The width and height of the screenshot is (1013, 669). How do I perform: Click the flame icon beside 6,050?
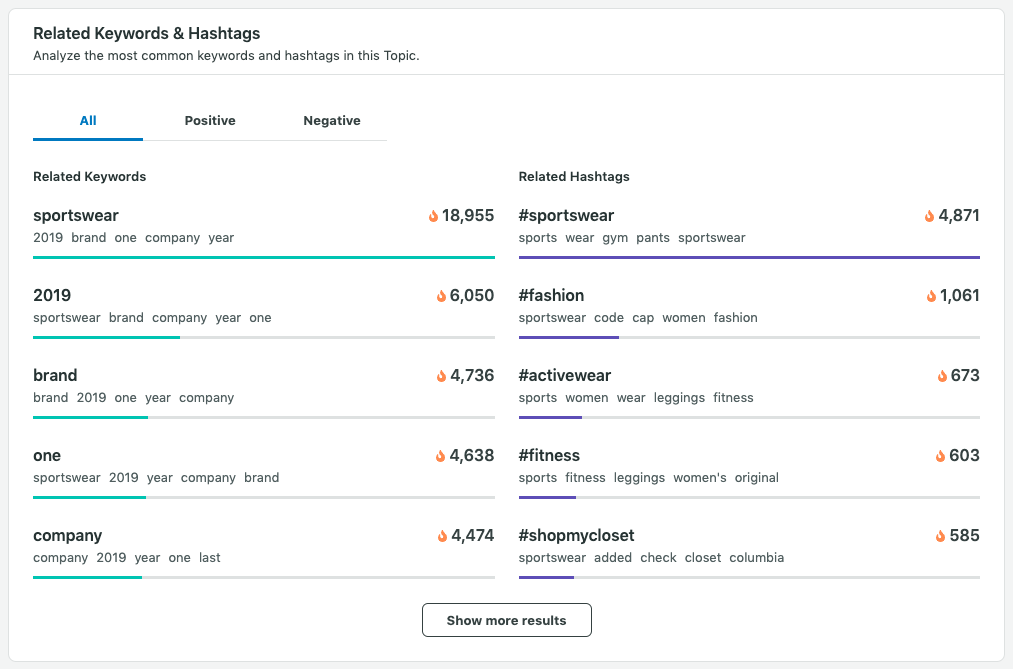coord(441,296)
